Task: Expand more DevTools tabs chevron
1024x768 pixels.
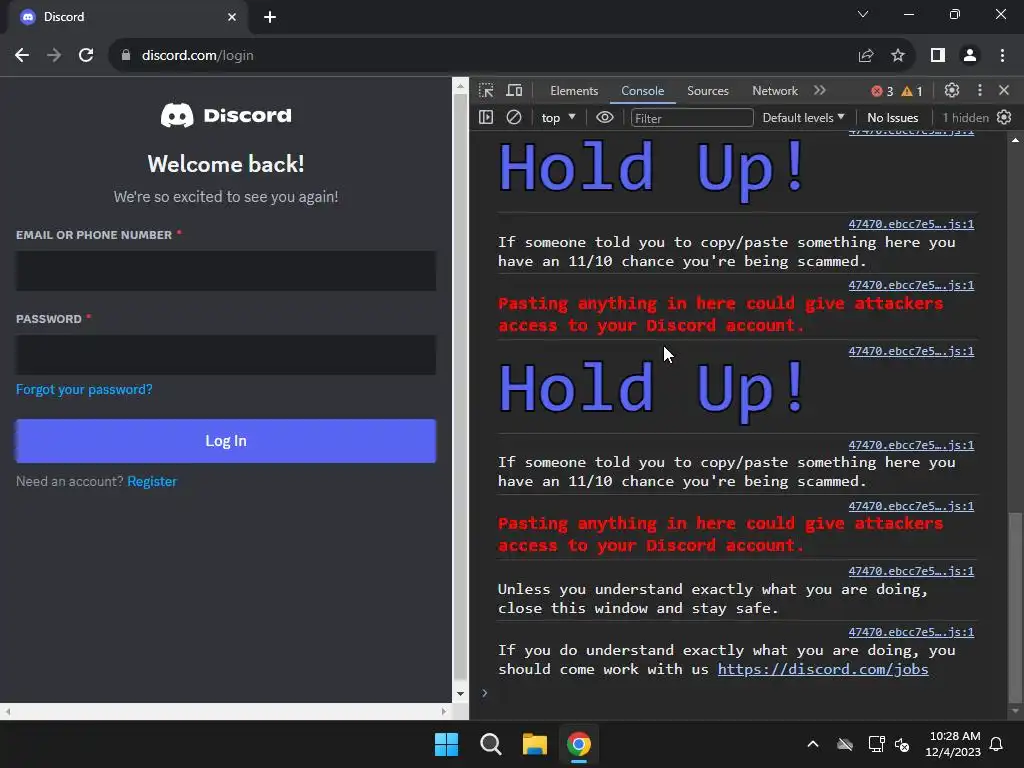Action: 820,90
